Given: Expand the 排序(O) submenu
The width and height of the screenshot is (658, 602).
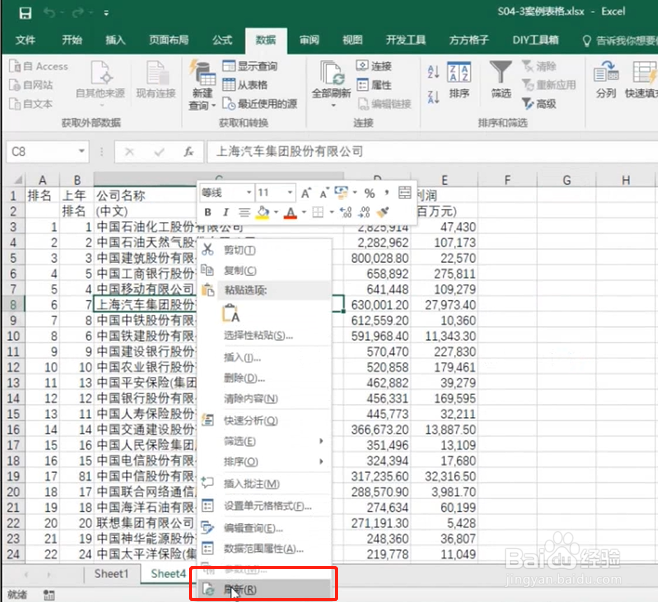Looking at the screenshot, I should [265, 461].
